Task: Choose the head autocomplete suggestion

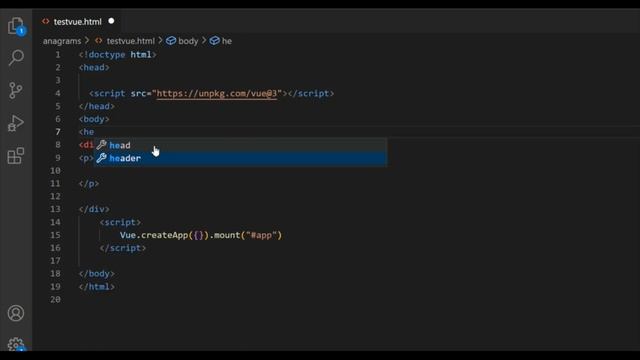Action: coord(240,145)
